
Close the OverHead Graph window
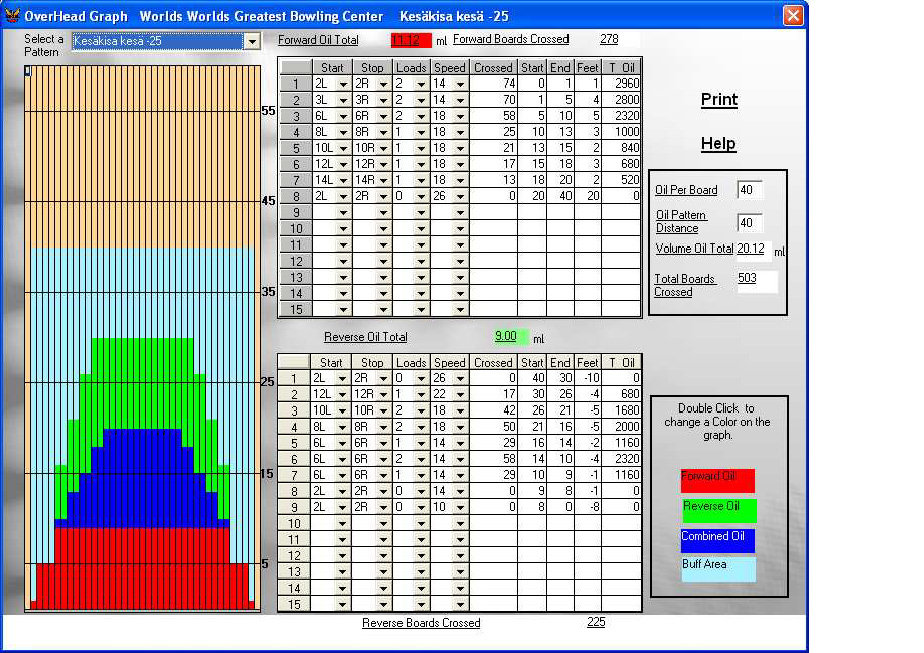click(793, 16)
